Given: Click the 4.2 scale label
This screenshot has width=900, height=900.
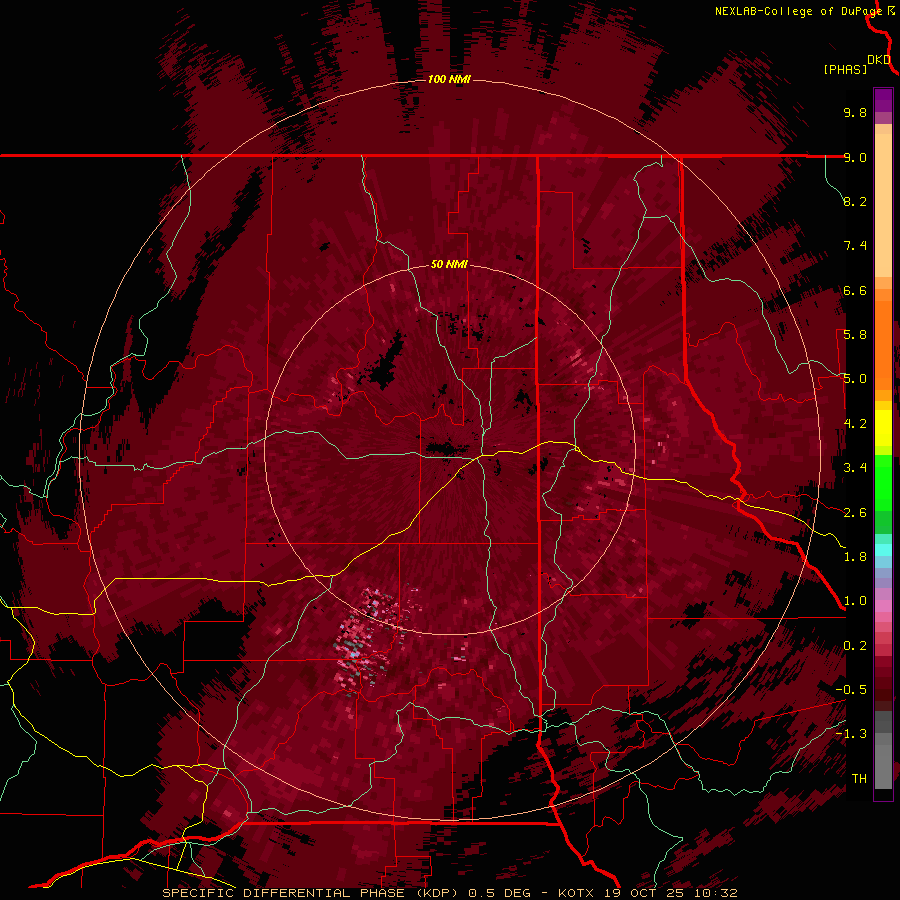Looking at the screenshot, I should coord(855,424).
